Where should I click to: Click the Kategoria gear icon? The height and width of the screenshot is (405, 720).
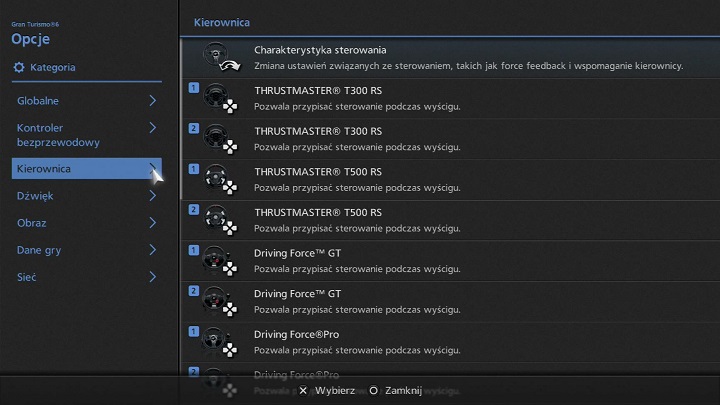pos(18,68)
